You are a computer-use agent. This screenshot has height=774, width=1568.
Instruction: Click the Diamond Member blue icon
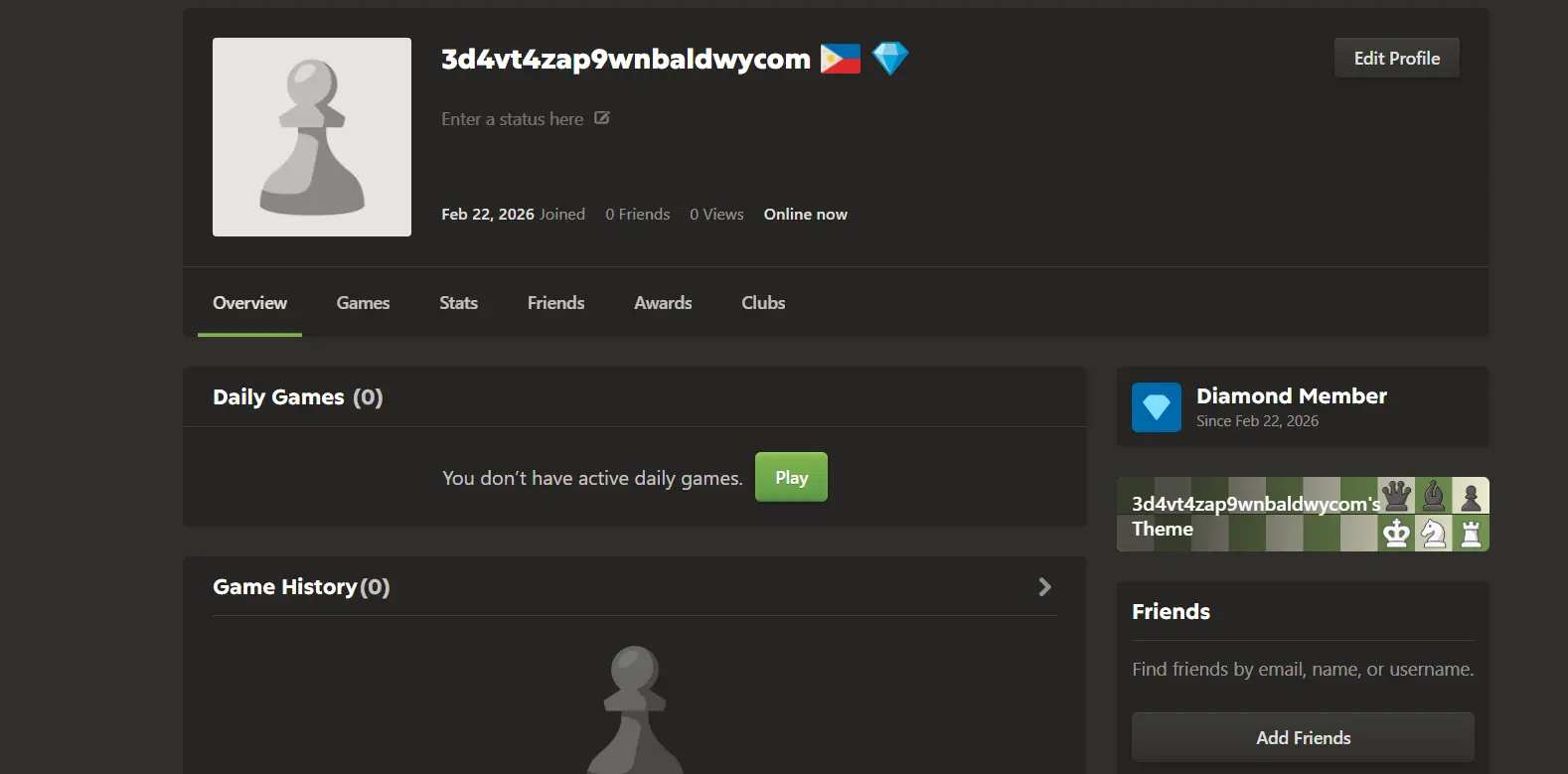point(1157,407)
